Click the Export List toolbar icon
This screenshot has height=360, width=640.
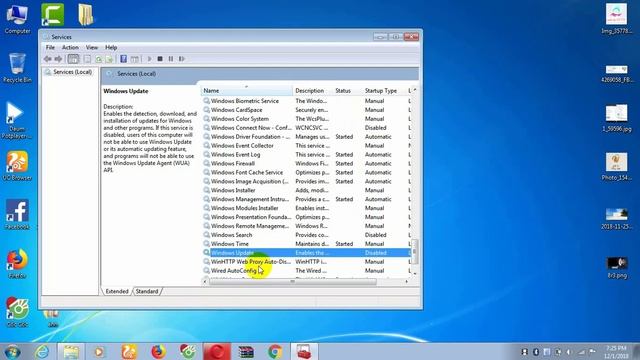pos(109,59)
